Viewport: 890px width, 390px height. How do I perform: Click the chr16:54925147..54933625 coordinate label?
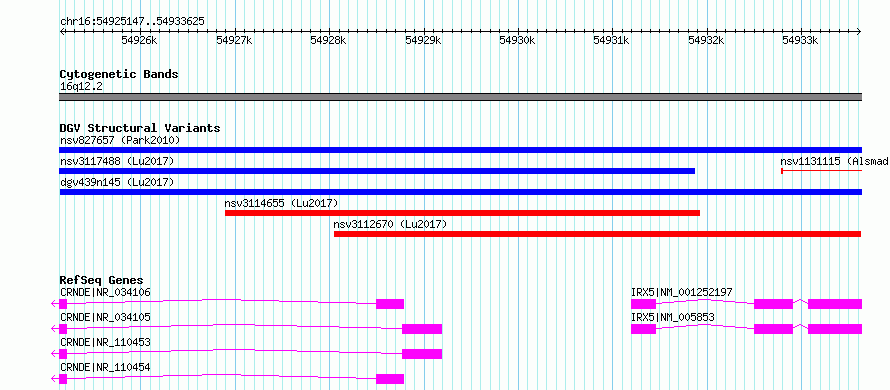click(x=132, y=22)
